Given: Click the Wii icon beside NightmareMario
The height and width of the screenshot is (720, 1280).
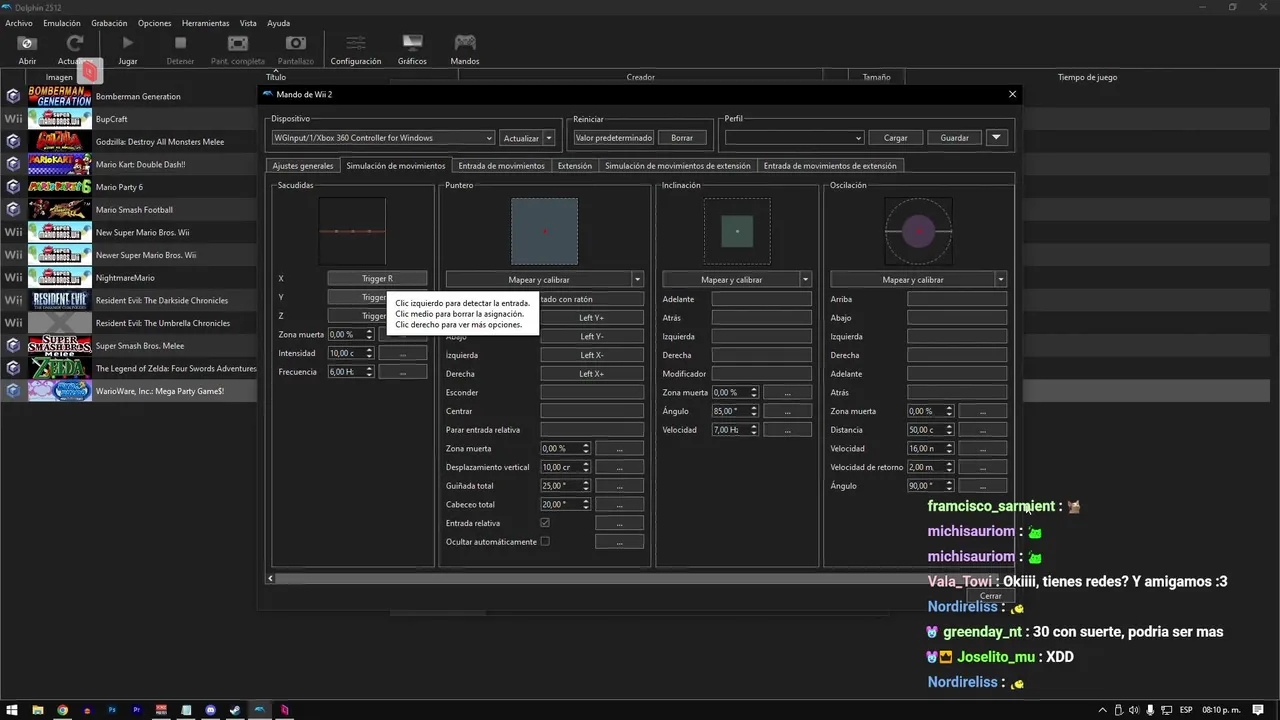Looking at the screenshot, I should (13, 277).
